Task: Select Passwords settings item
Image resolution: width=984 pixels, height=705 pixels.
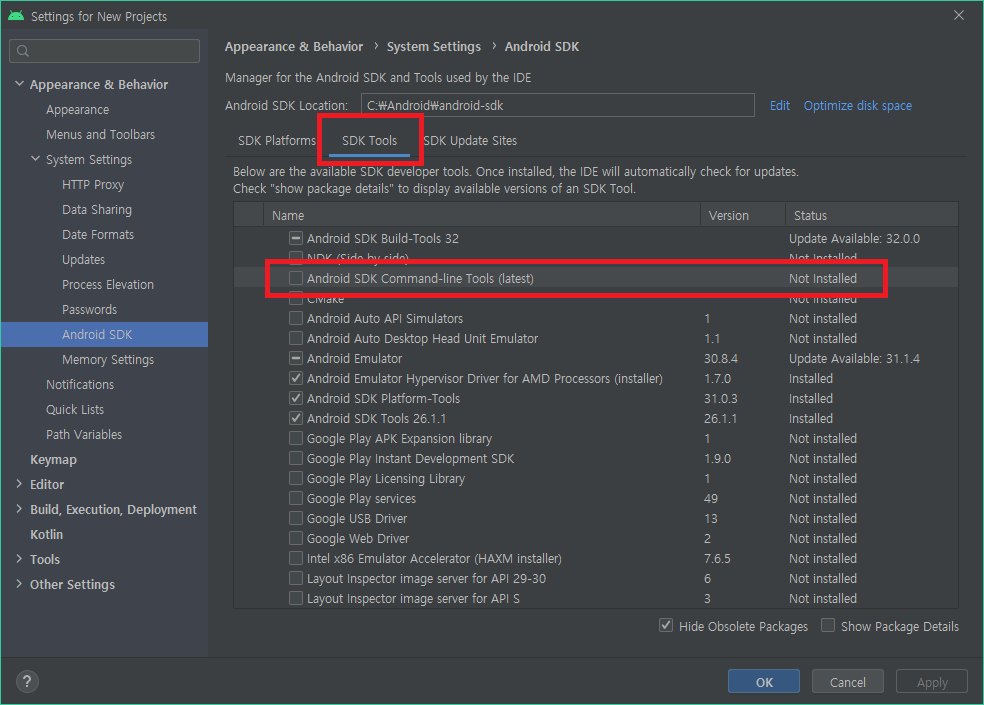Action: (x=90, y=309)
